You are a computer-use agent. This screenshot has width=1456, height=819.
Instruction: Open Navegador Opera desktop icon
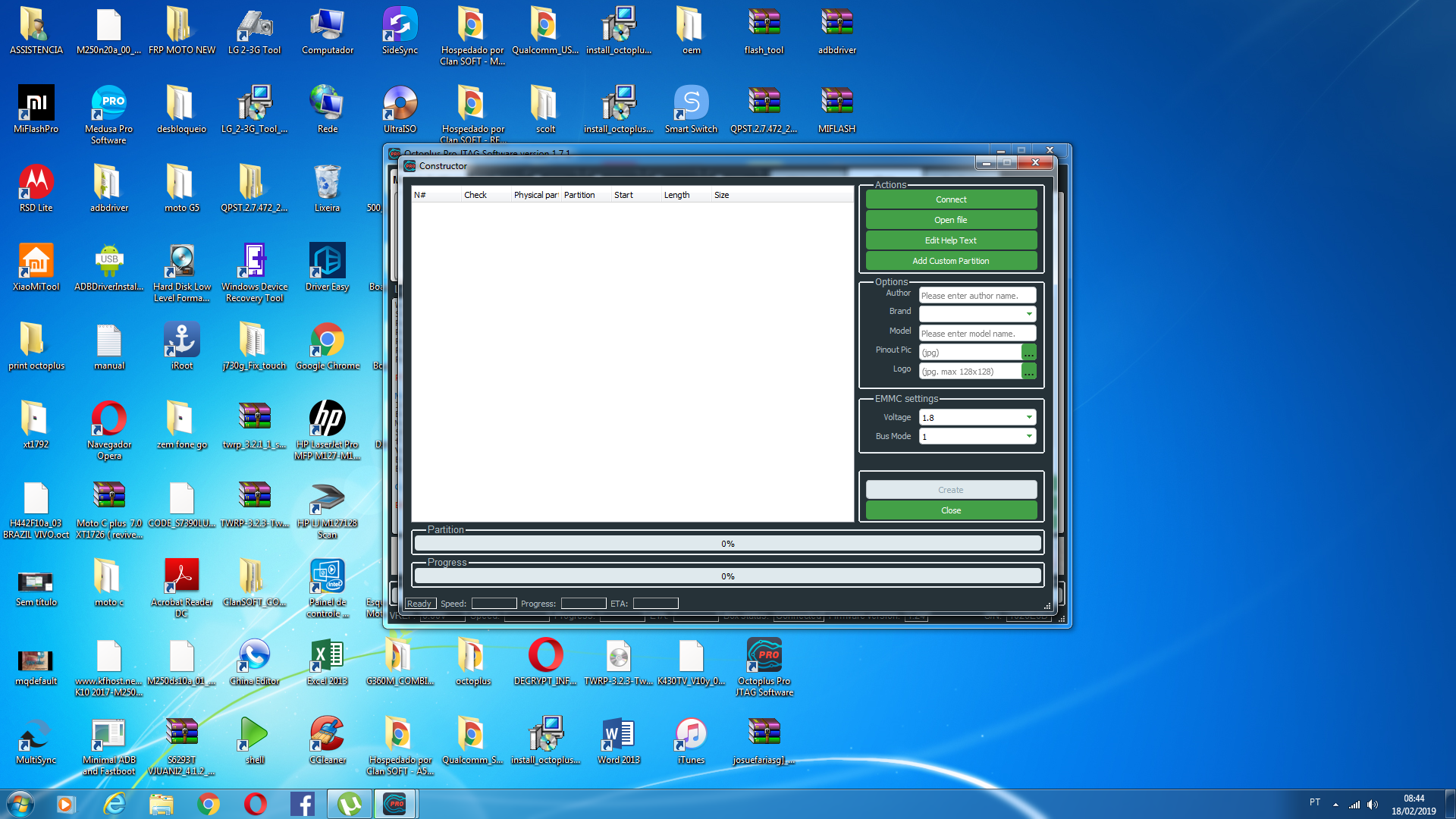tap(108, 431)
